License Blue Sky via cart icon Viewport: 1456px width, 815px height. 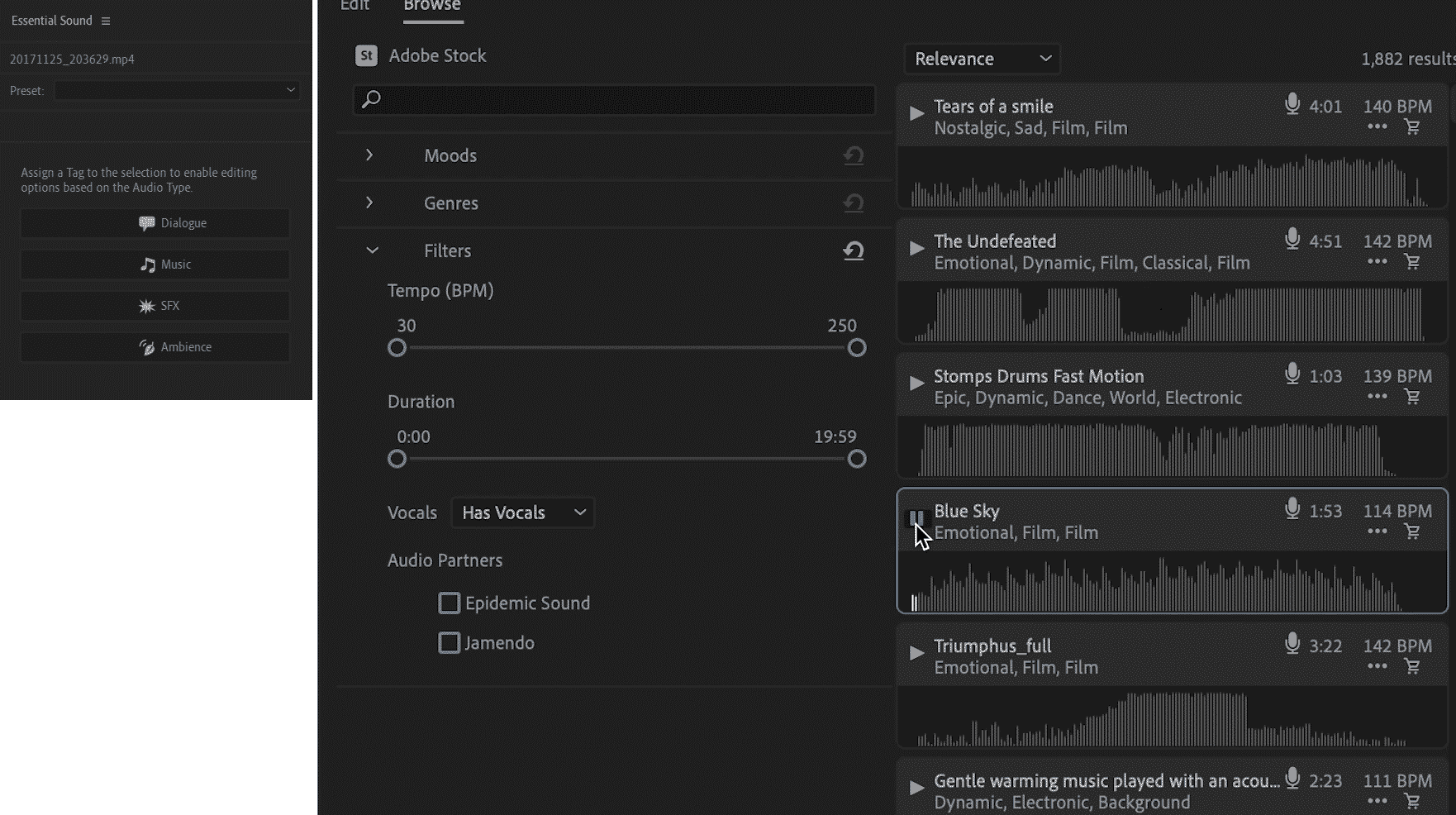(x=1412, y=532)
